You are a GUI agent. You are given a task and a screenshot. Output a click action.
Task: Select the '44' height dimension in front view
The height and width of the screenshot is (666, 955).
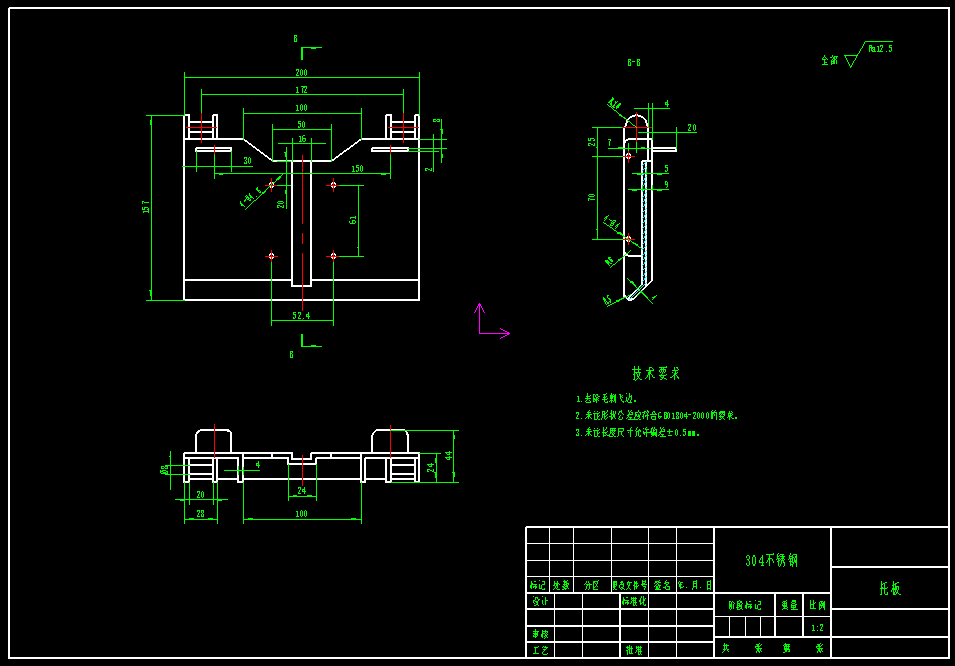point(449,456)
